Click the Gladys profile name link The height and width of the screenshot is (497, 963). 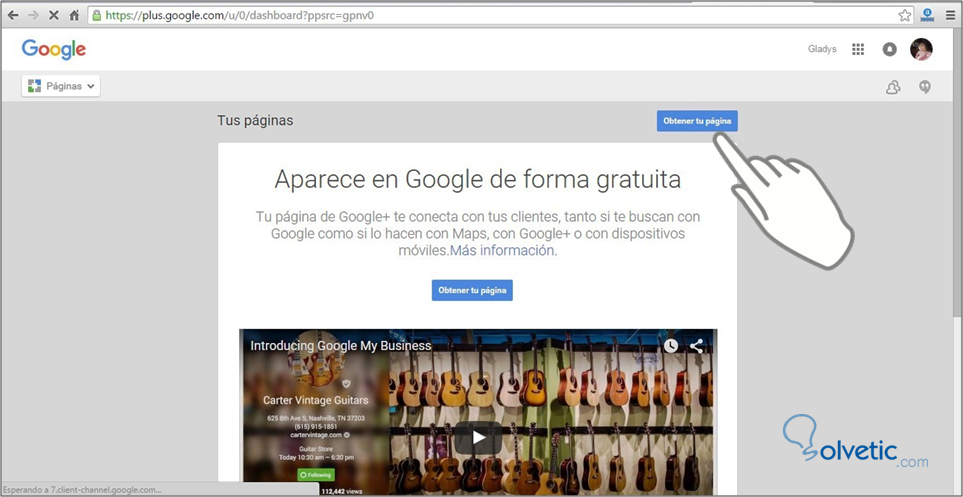(822, 49)
